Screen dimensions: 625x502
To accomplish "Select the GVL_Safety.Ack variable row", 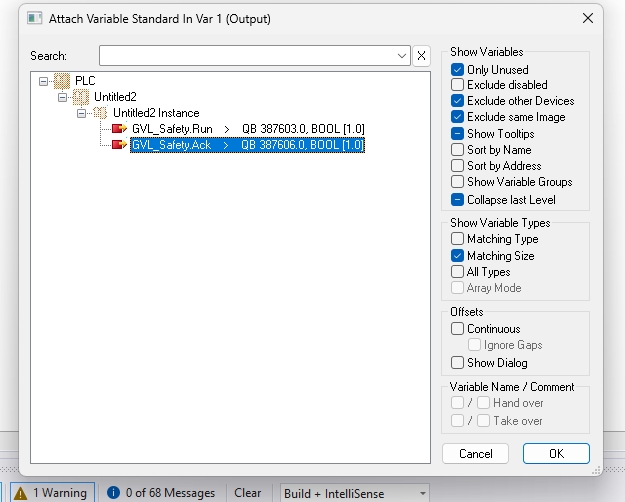I will pos(248,145).
